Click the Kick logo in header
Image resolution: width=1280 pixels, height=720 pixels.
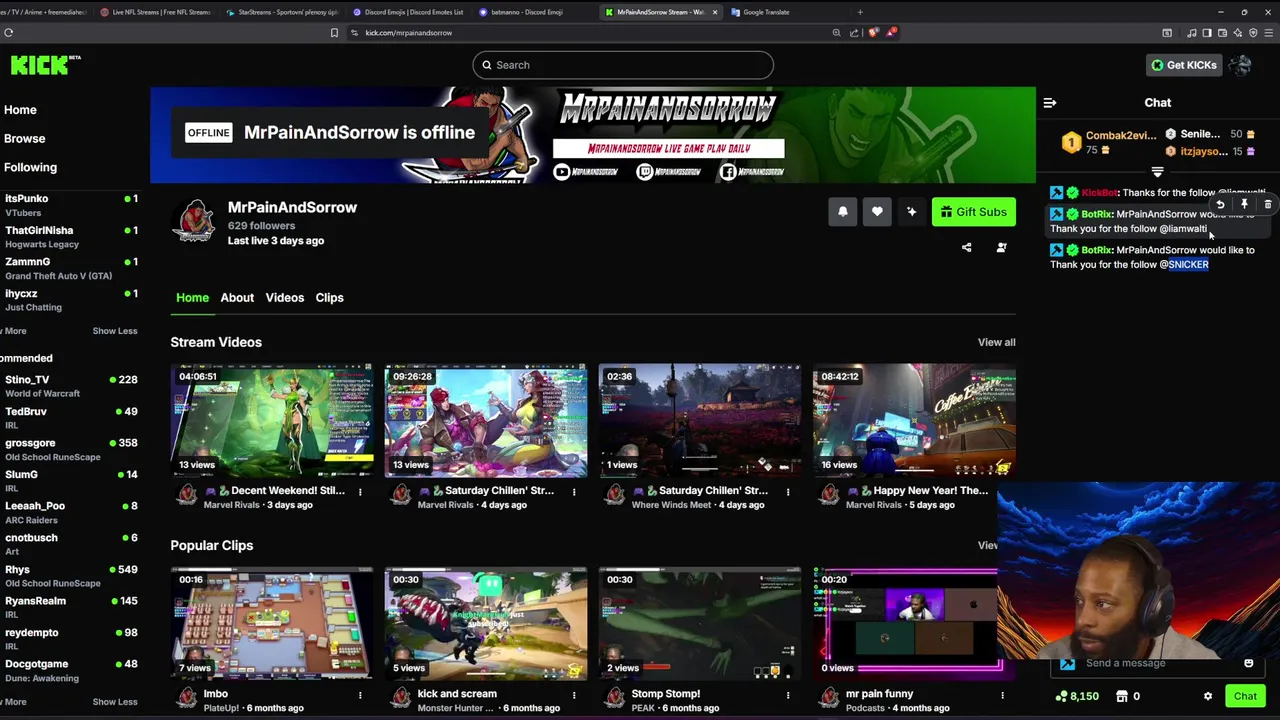(x=45, y=65)
